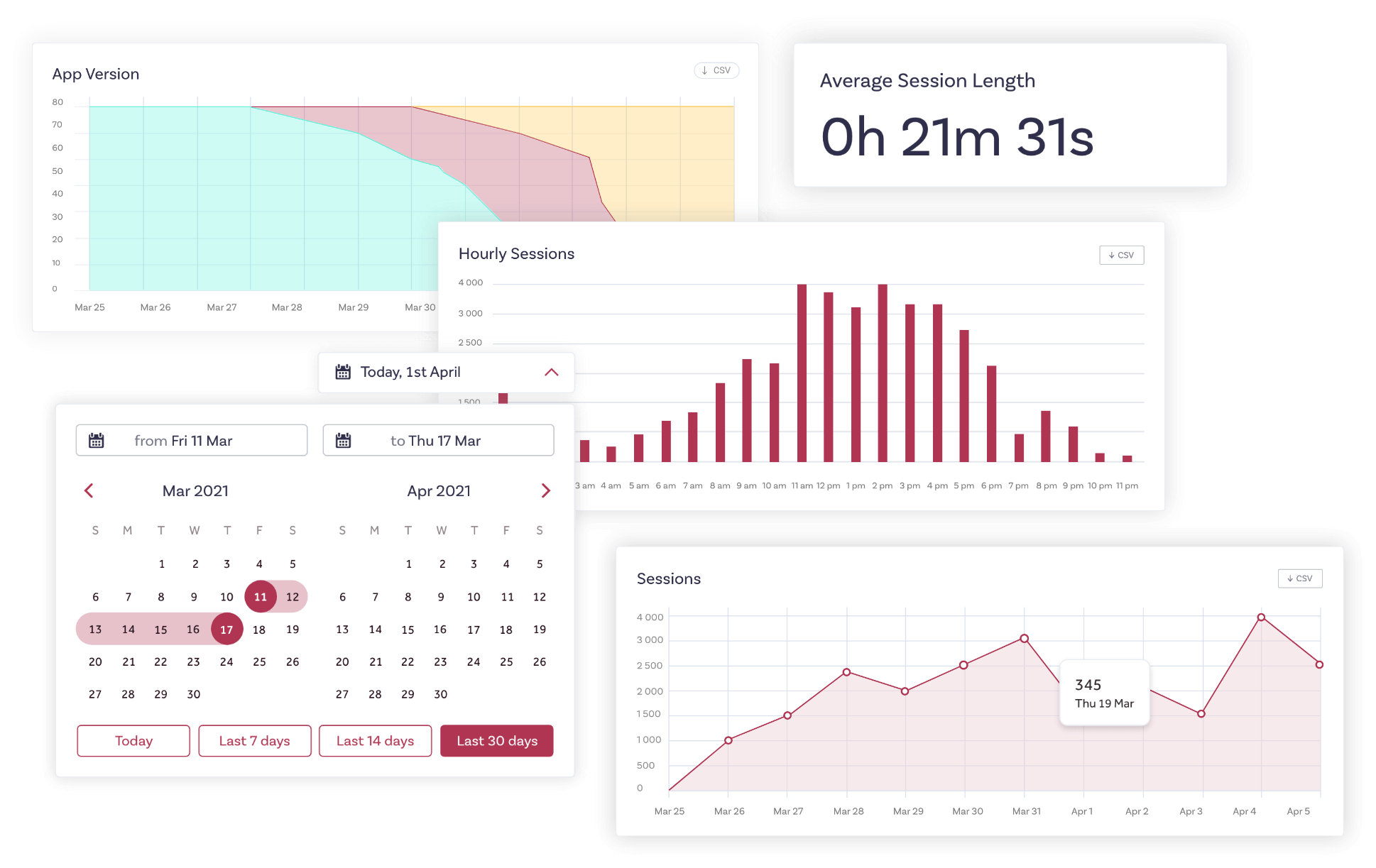Click the Mar 28 data point in Sessions

tap(847, 672)
